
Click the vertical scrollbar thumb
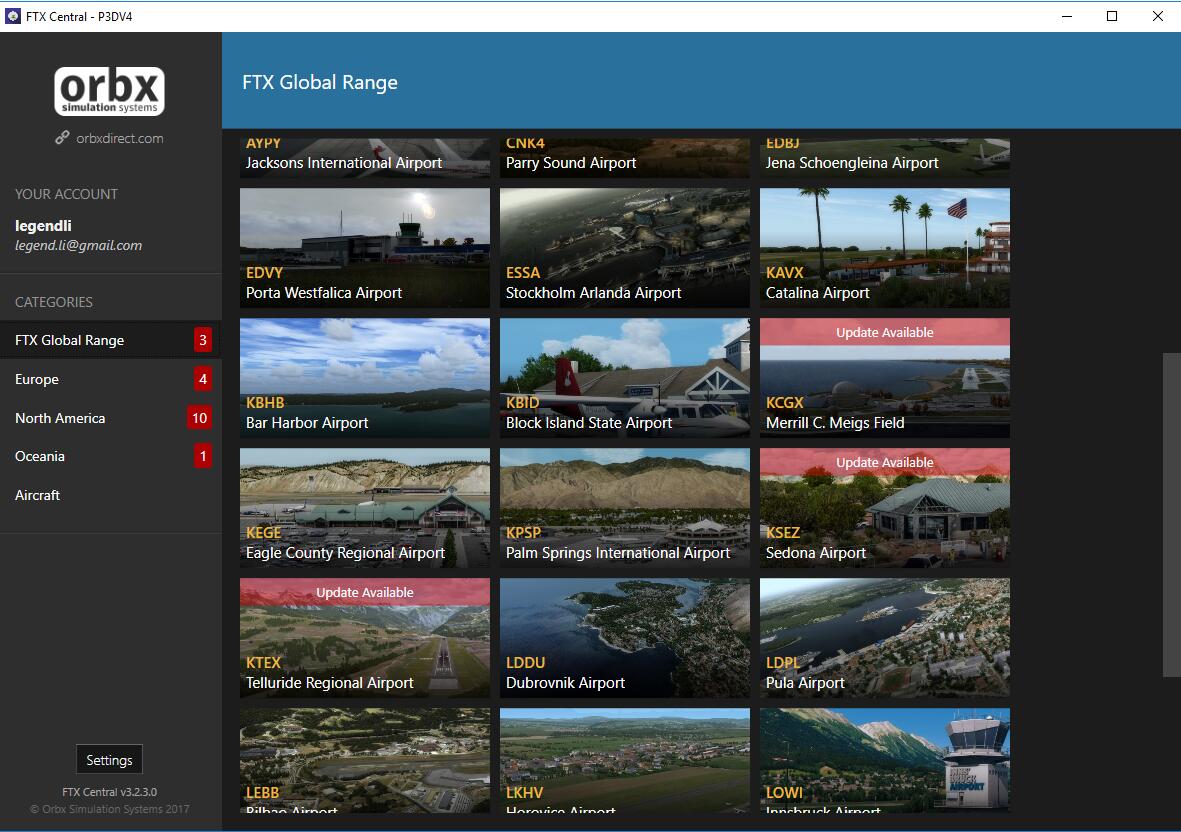tap(1171, 515)
